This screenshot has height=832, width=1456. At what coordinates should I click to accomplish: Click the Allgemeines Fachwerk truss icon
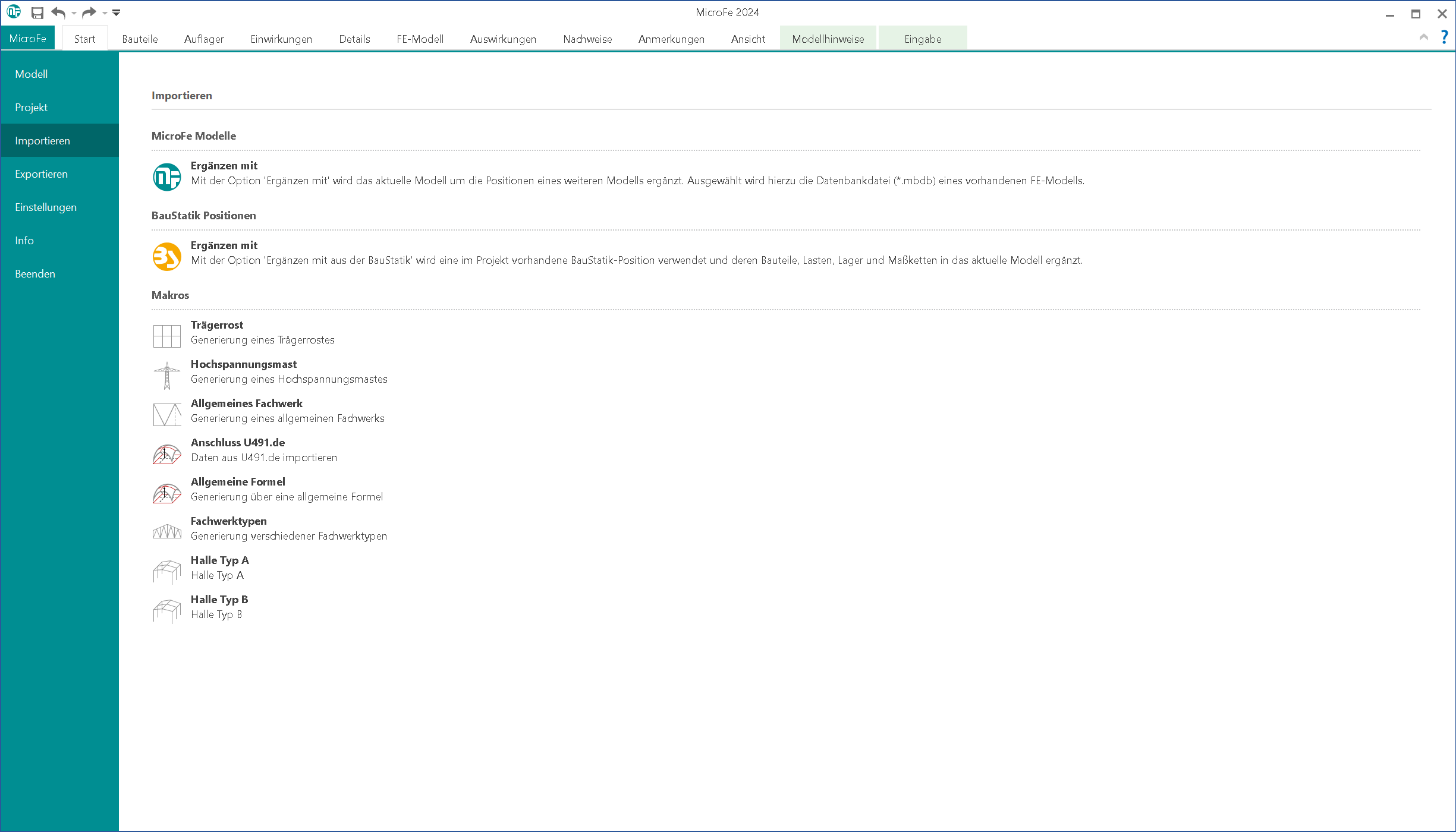point(166,414)
